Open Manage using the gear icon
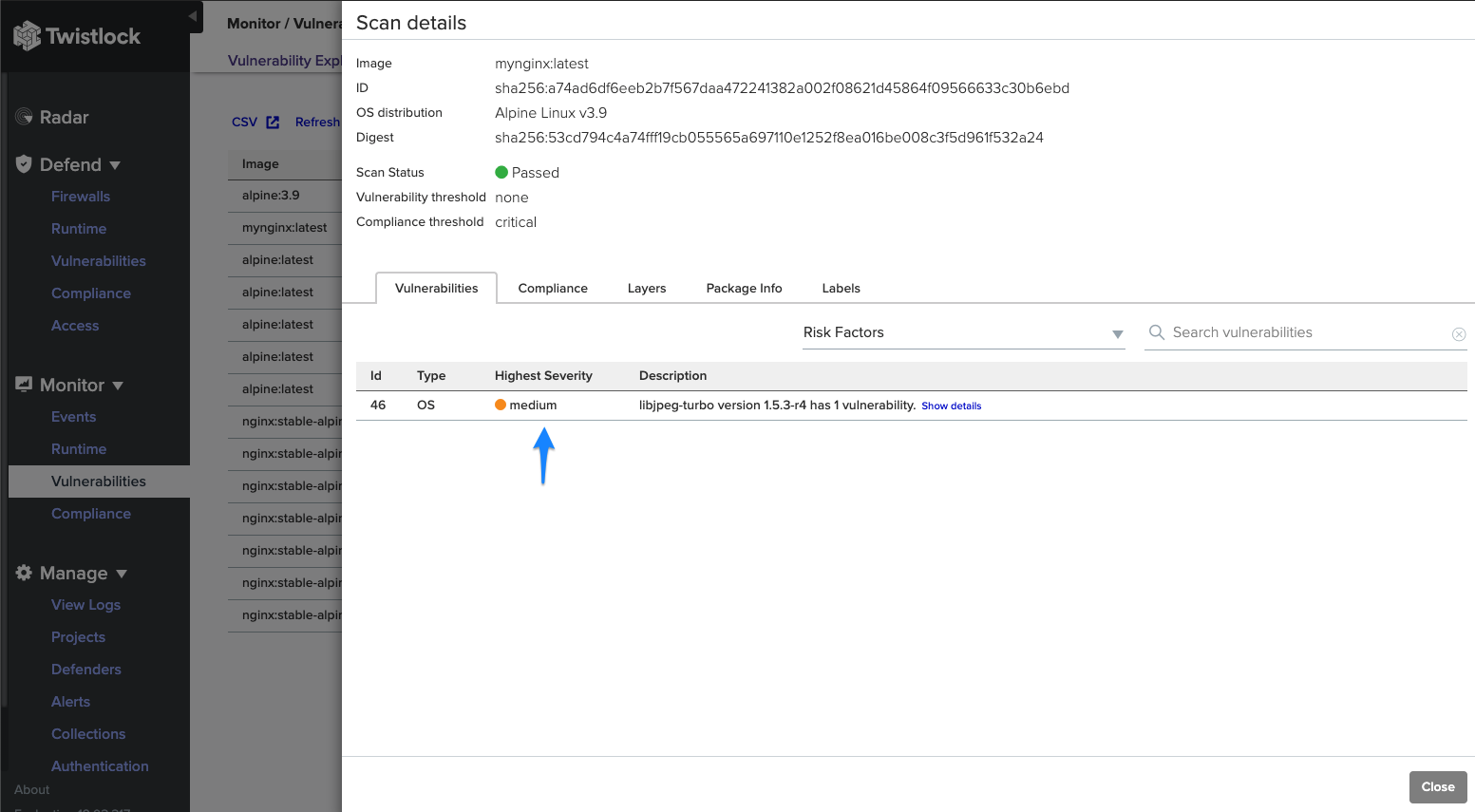The height and width of the screenshot is (812, 1475). [x=23, y=572]
